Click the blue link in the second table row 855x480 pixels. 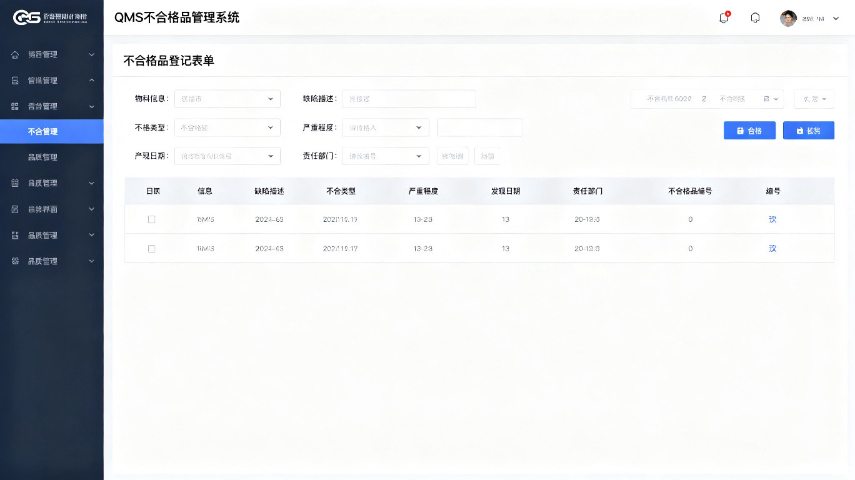(x=773, y=249)
